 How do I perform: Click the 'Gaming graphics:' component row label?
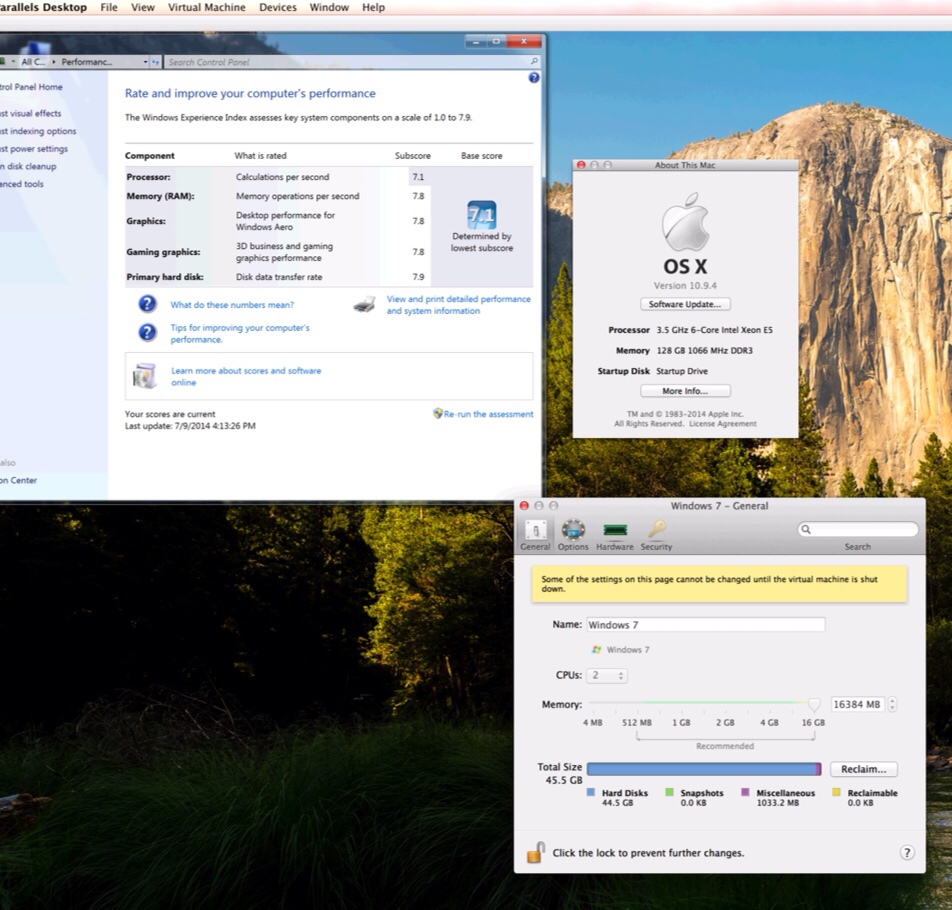point(163,252)
